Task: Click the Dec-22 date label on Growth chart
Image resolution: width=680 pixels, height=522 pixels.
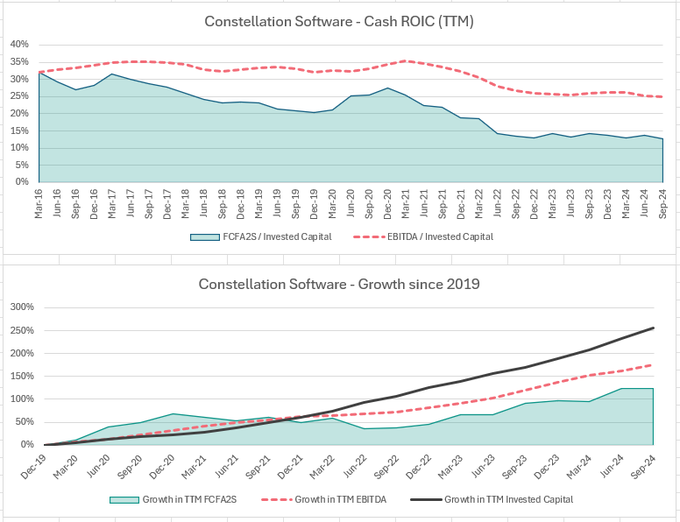Action: (418, 466)
